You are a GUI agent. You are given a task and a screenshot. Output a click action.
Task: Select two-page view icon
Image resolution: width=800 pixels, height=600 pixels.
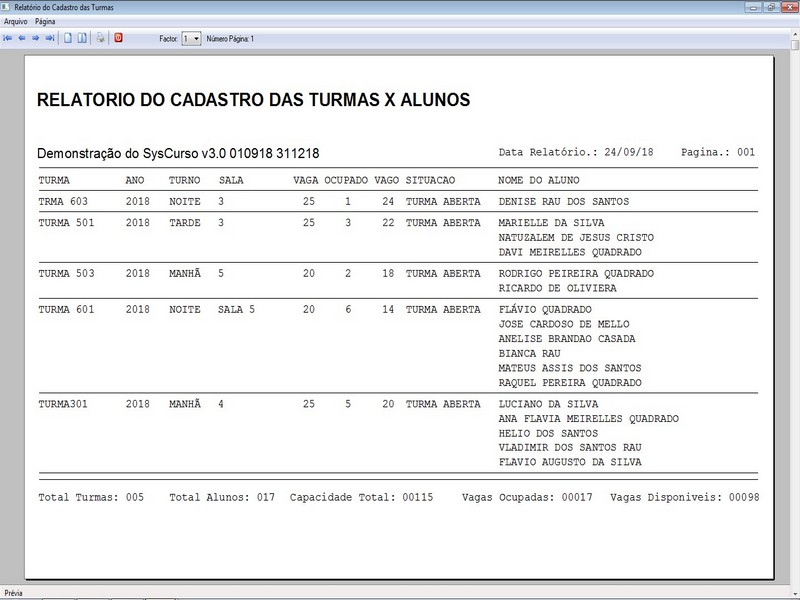click(x=82, y=38)
